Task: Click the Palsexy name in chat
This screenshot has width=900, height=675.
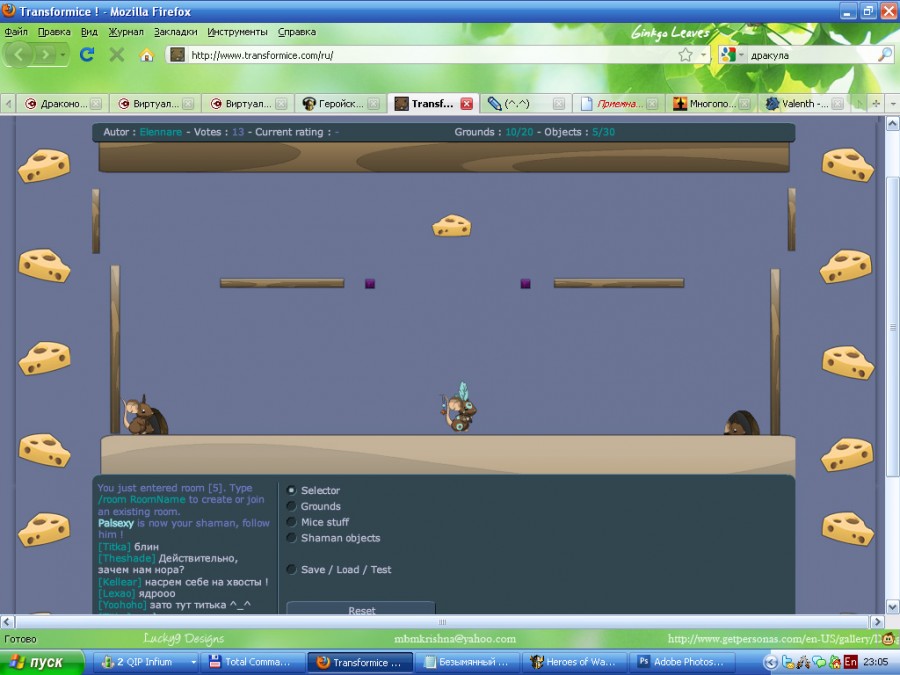Action: pyautogui.click(x=115, y=523)
